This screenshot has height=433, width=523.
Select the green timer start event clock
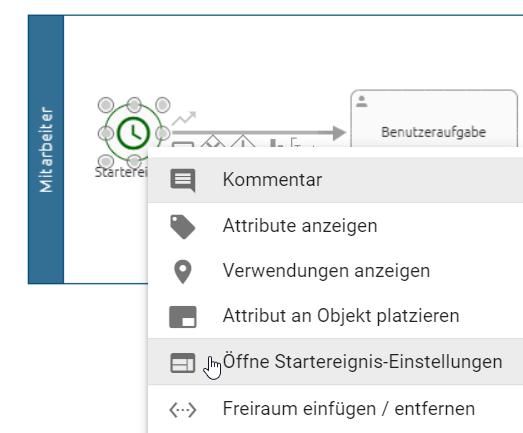[x=134, y=133]
